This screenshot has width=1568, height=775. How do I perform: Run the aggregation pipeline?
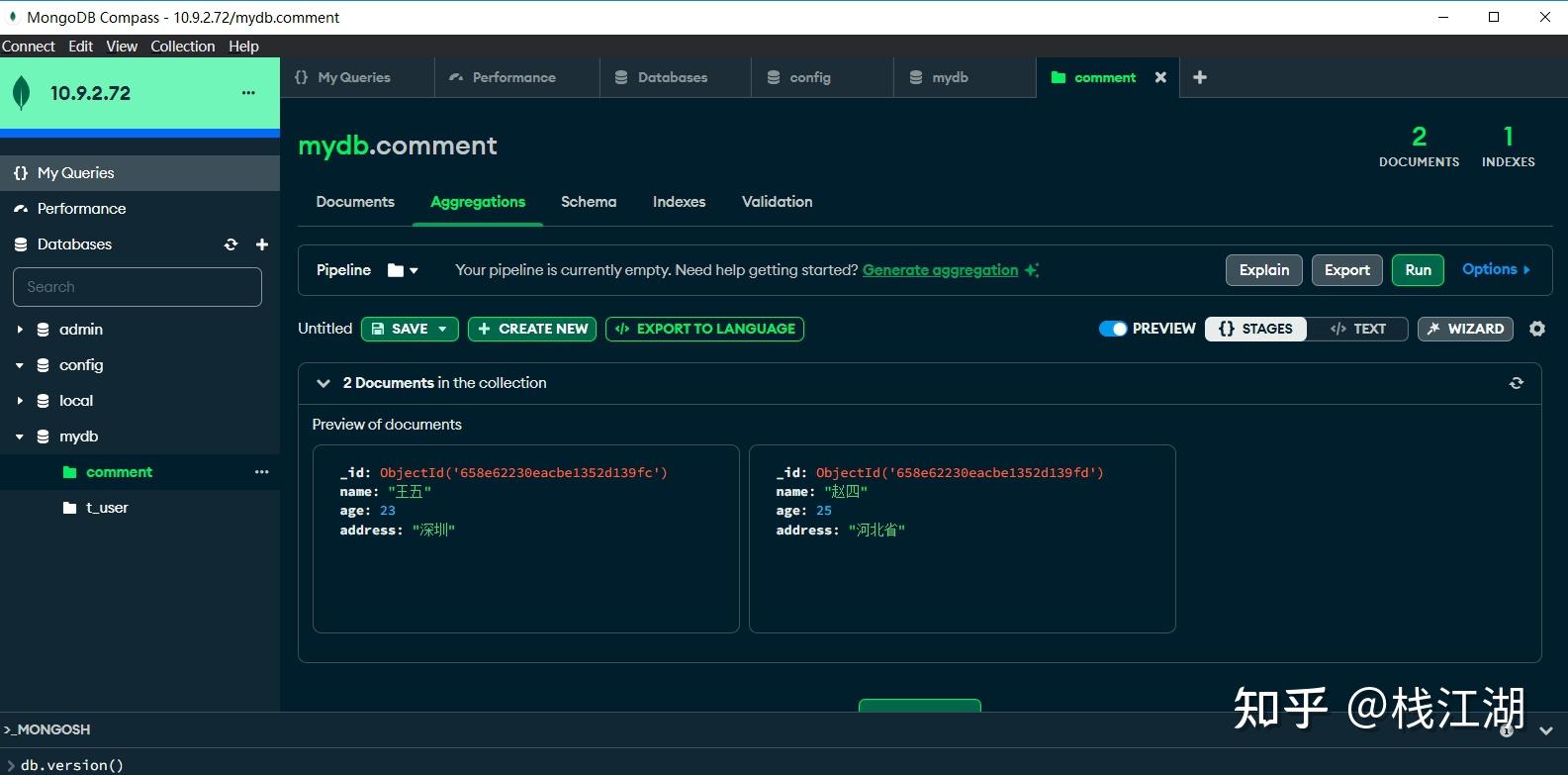coord(1419,270)
